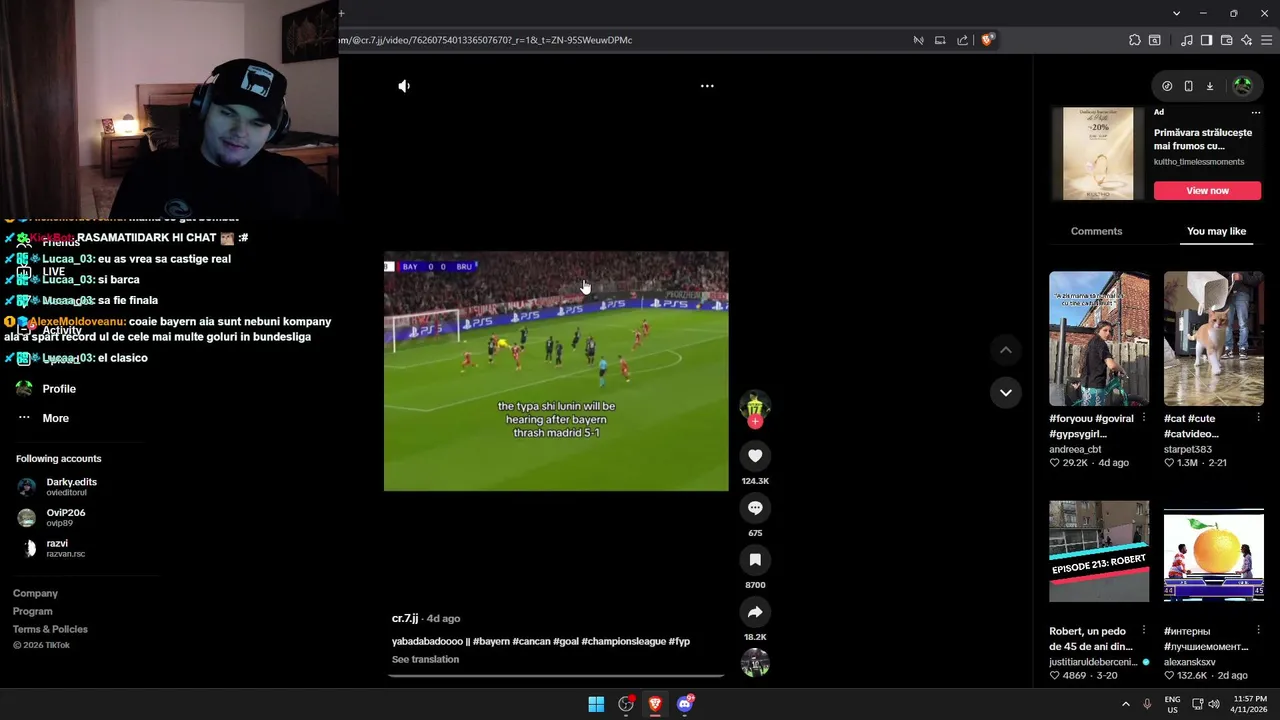Image resolution: width=1280 pixels, height=720 pixels.
Task: Like the video with heart icon
Action: [x=755, y=456]
